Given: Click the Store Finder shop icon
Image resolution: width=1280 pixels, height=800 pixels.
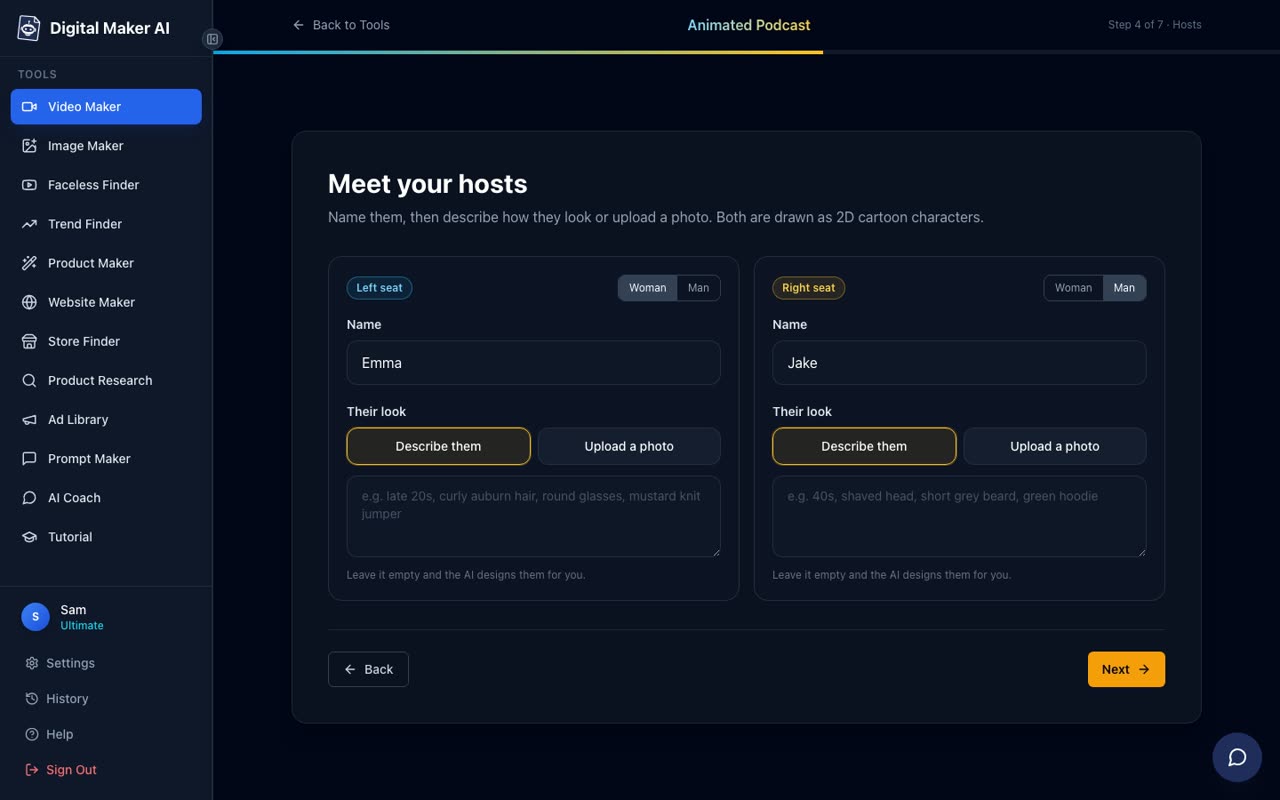Looking at the screenshot, I should [x=29, y=341].
